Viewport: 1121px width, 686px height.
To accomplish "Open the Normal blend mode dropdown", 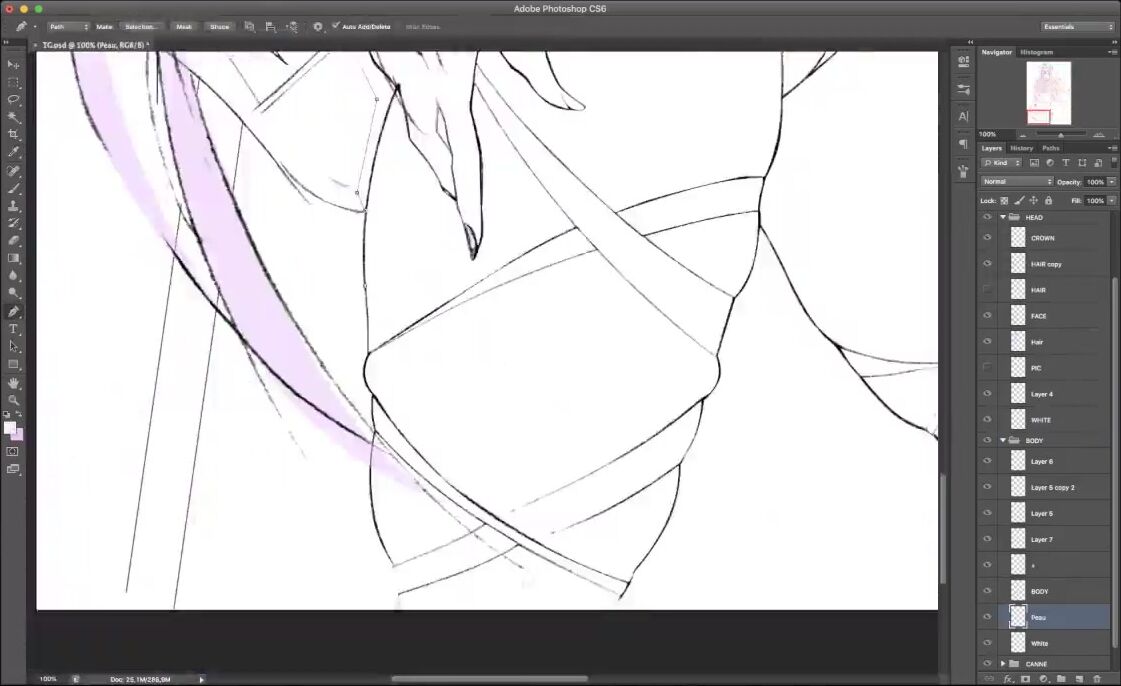I will pos(1017,182).
